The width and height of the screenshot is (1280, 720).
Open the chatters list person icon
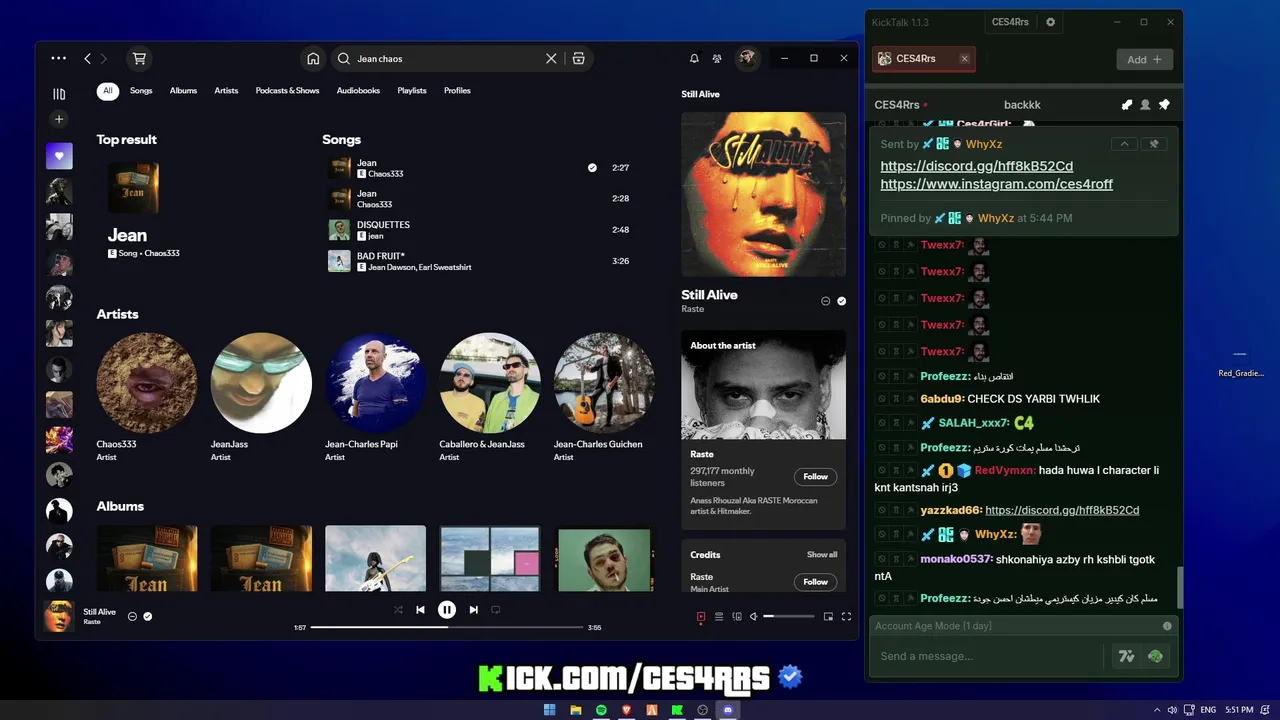click(1145, 105)
